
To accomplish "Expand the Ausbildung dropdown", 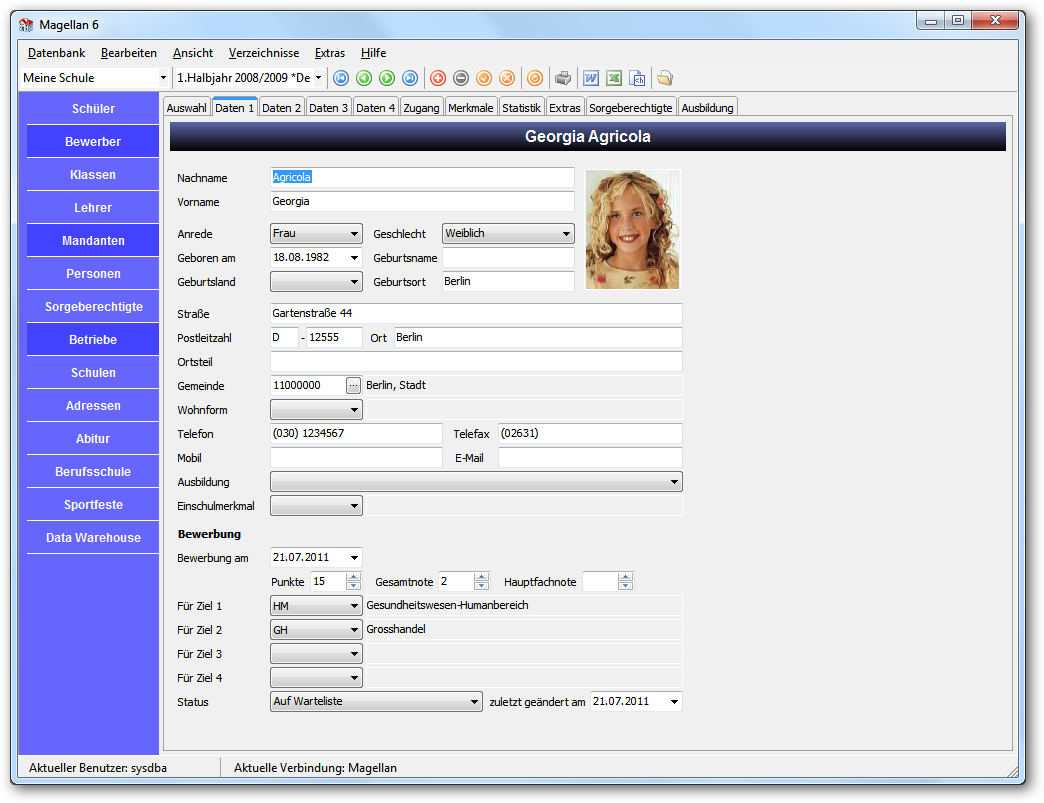I will pyautogui.click(x=674, y=481).
